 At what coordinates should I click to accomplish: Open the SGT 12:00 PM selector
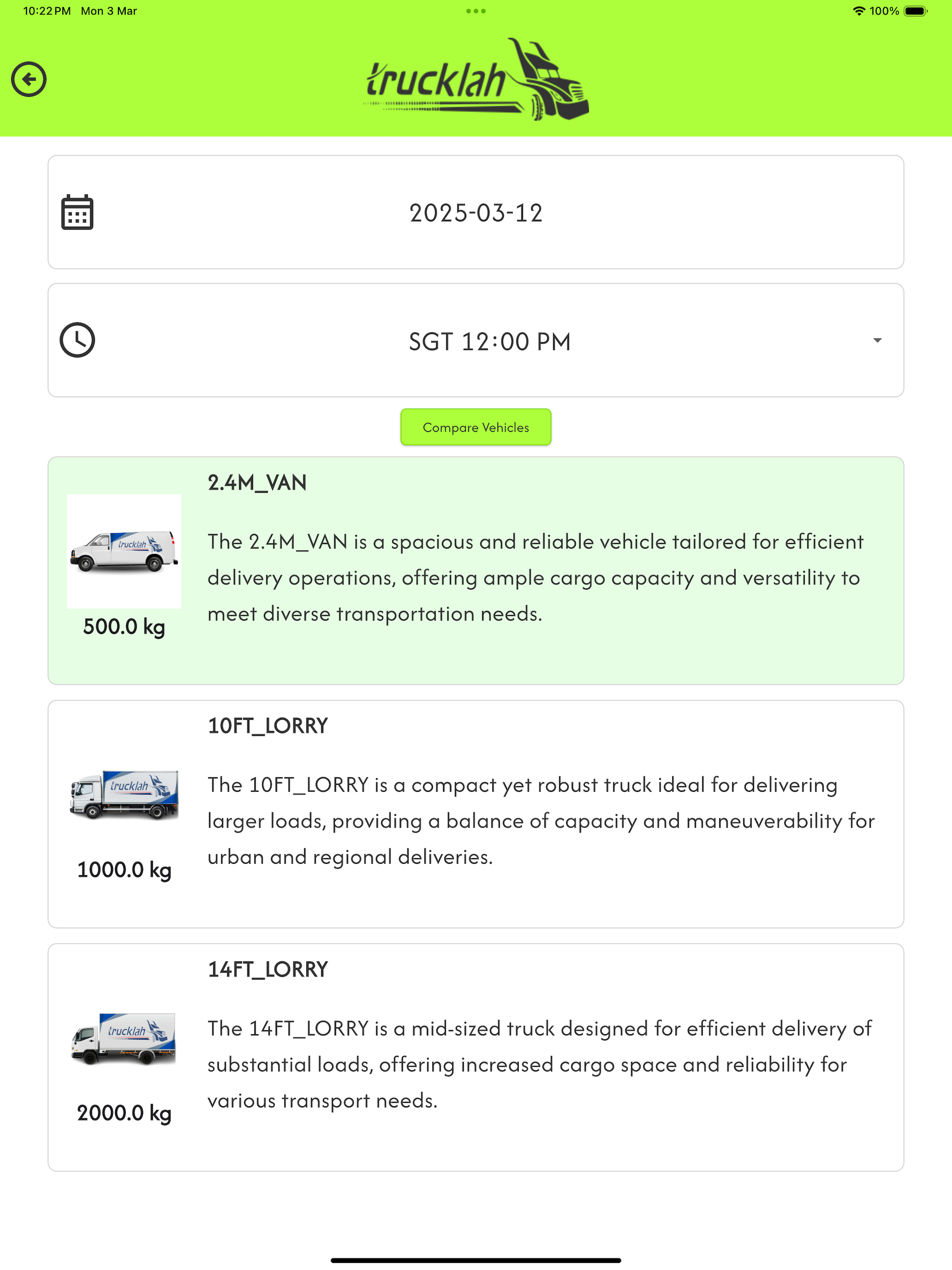tap(476, 340)
